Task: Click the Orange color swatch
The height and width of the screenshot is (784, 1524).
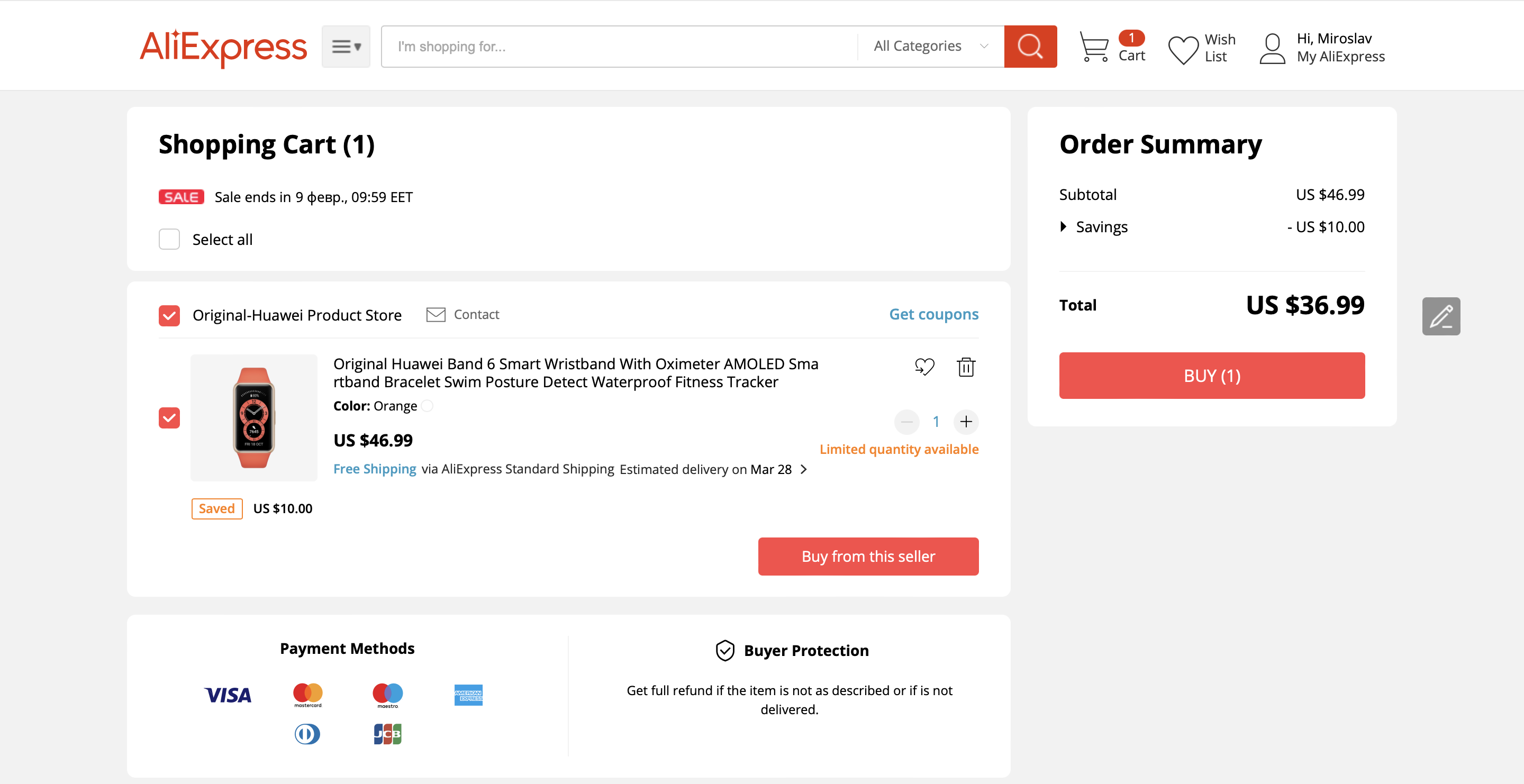Action: click(427, 406)
